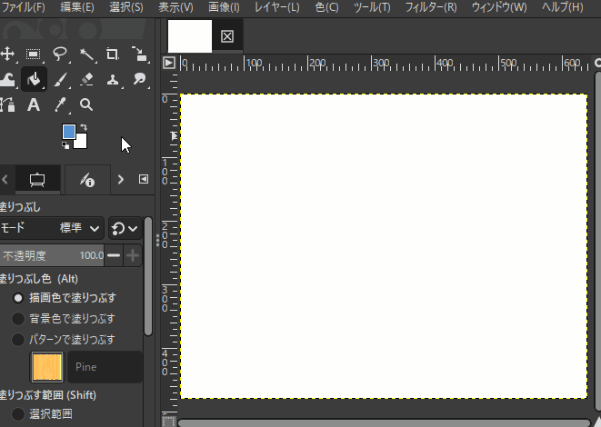Expand the mode reset dropdown arrow
The width and height of the screenshot is (601, 427).
(125, 228)
